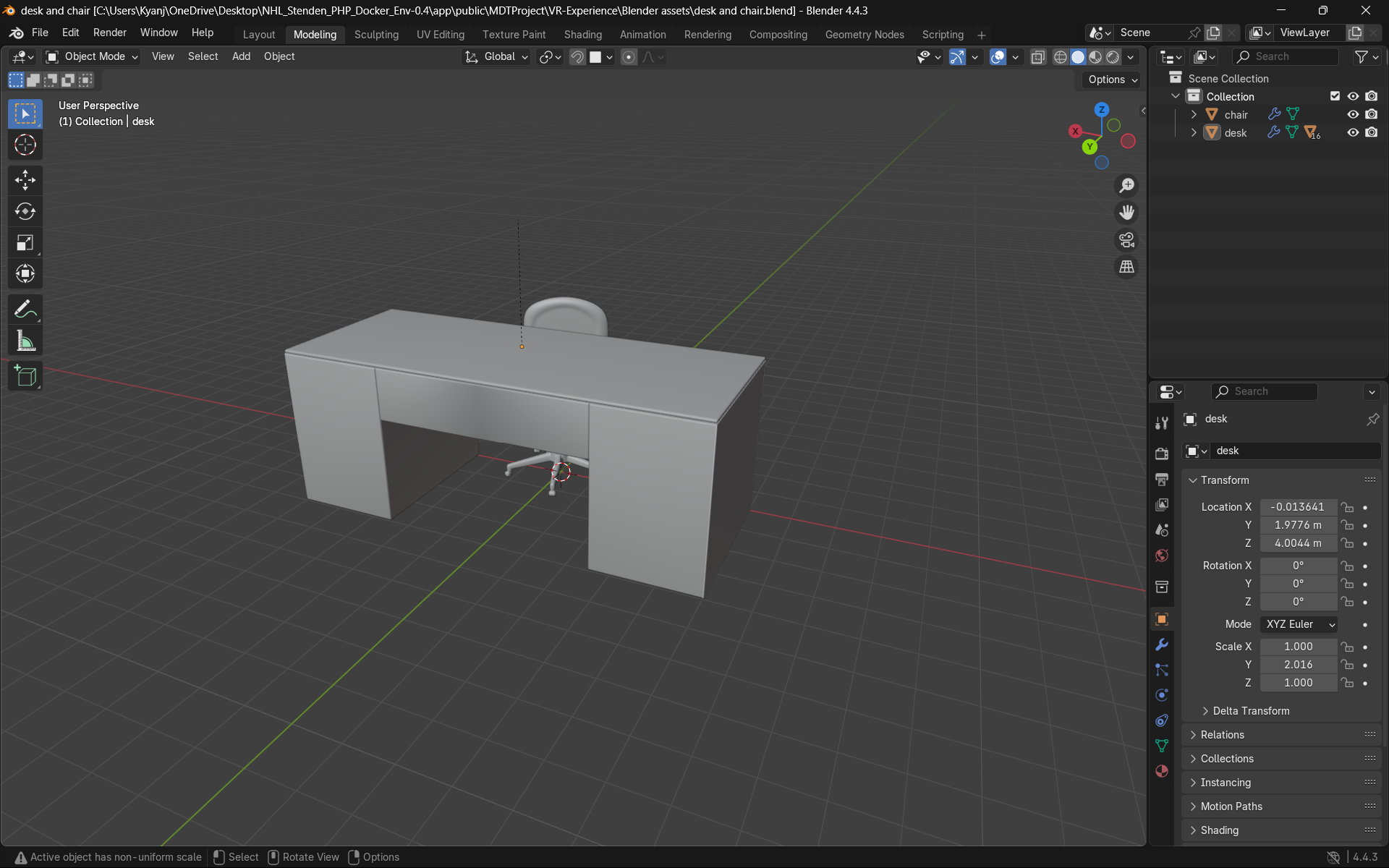This screenshot has width=1389, height=868.
Task: Uncheck Collection exclude checkbox
Action: click(x=1335, y=96)
